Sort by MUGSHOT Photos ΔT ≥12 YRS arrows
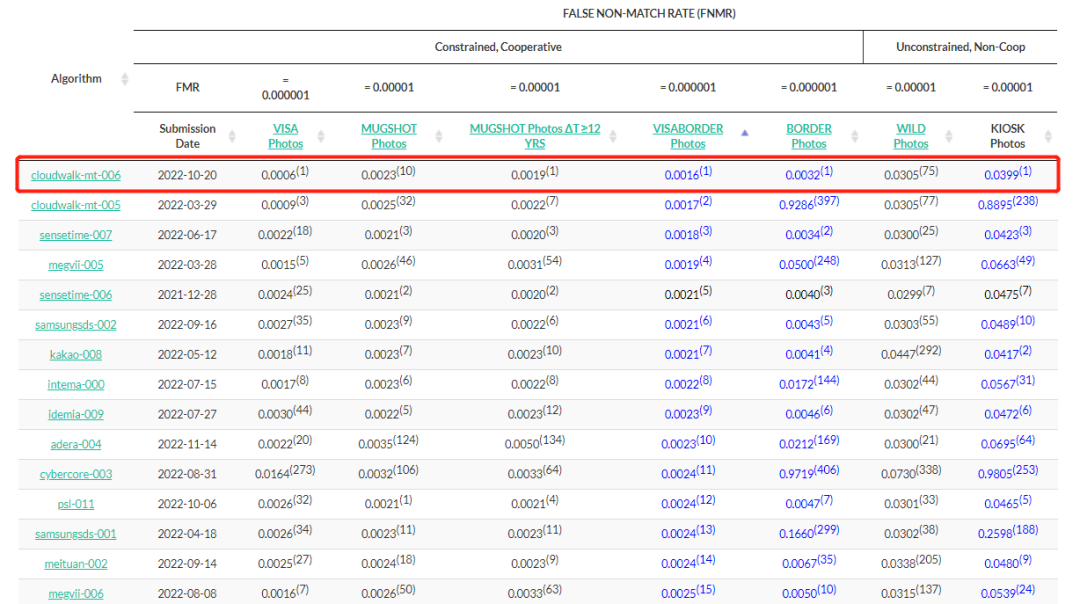 click(x=622, y=136)
